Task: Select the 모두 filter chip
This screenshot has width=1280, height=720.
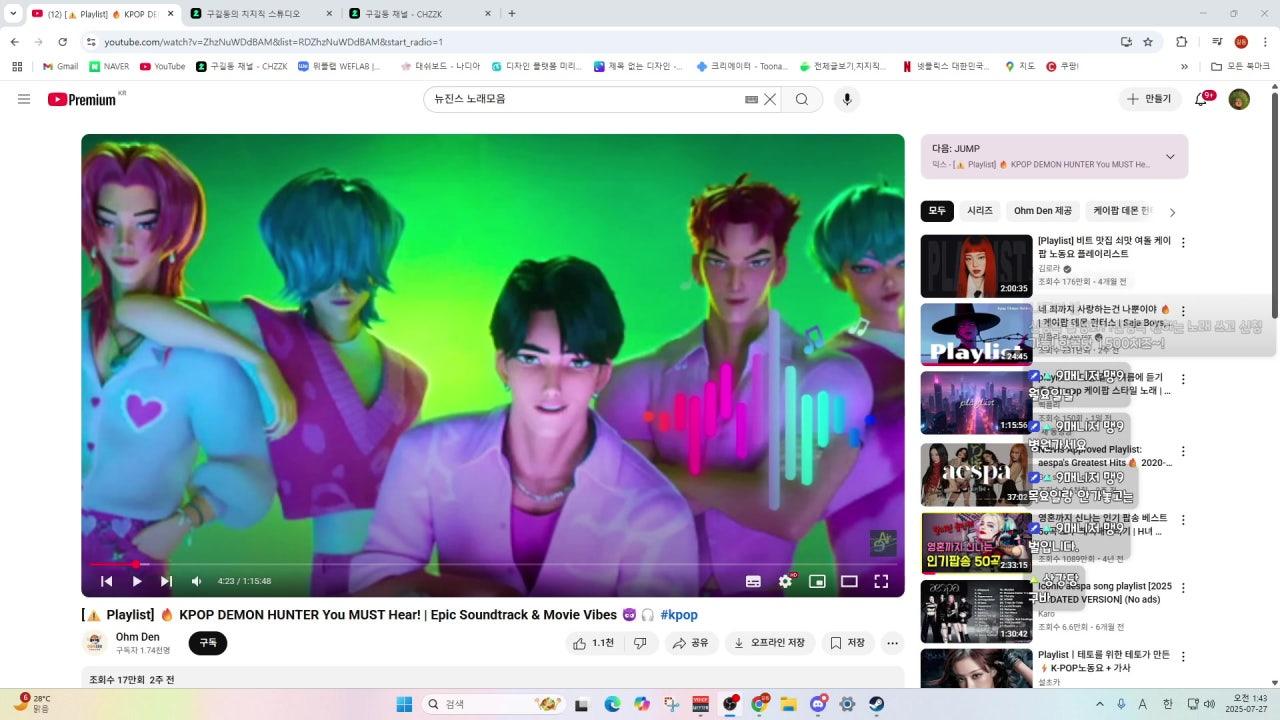Action: point(937,211)
